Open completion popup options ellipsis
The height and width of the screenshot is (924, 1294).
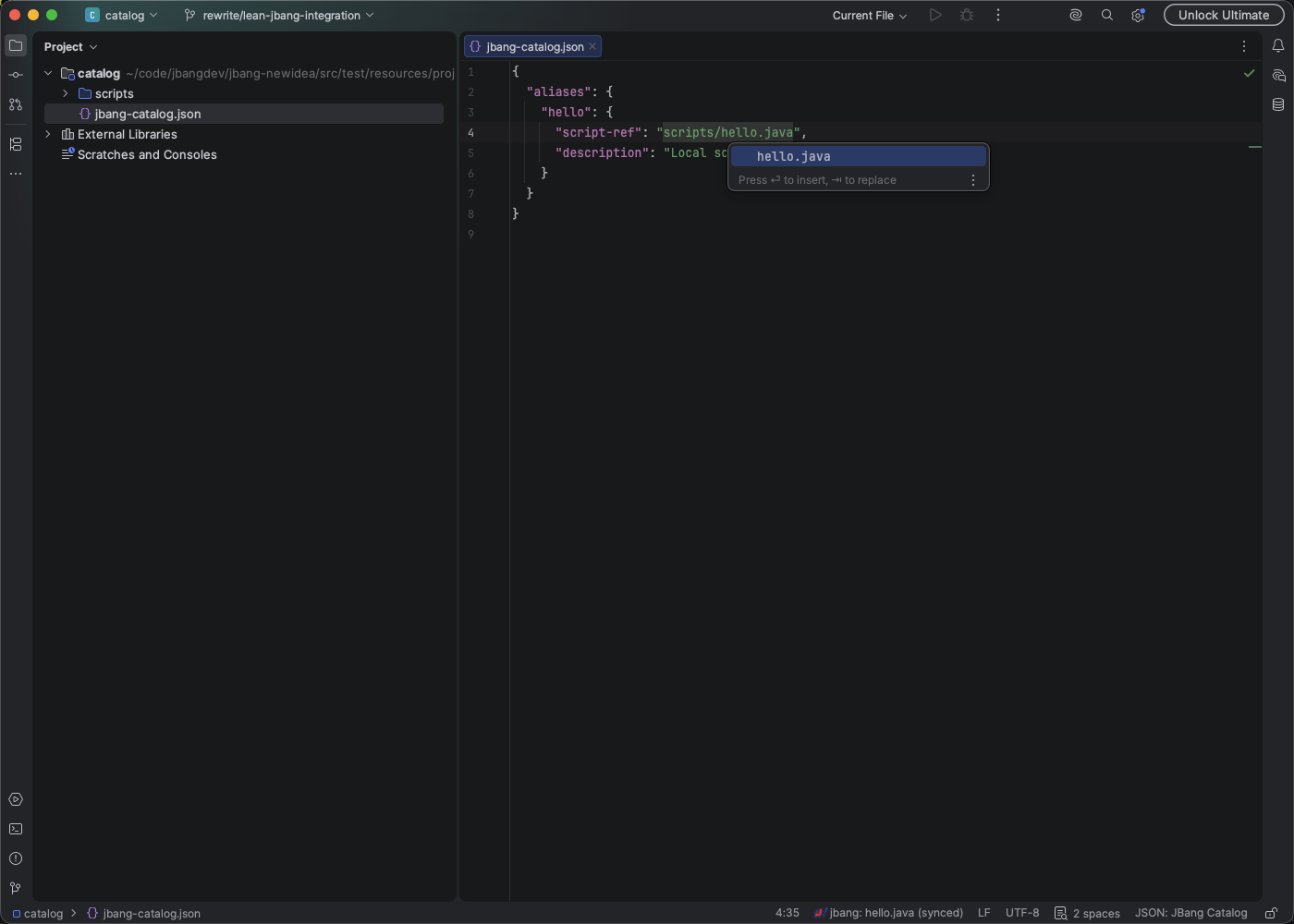click(973, 180)
